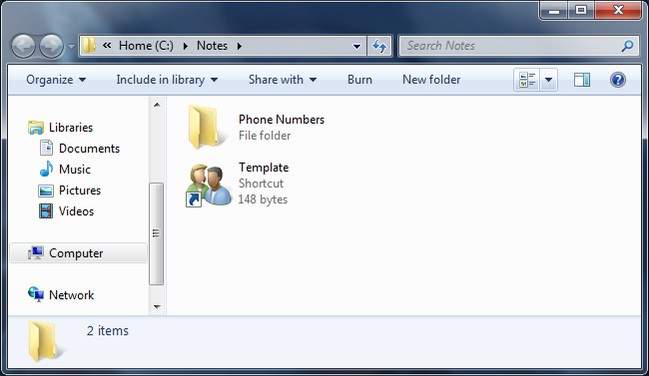Click navigation pane scroll down arrow
Screen dimensions: 649x376
coord(157,307)
